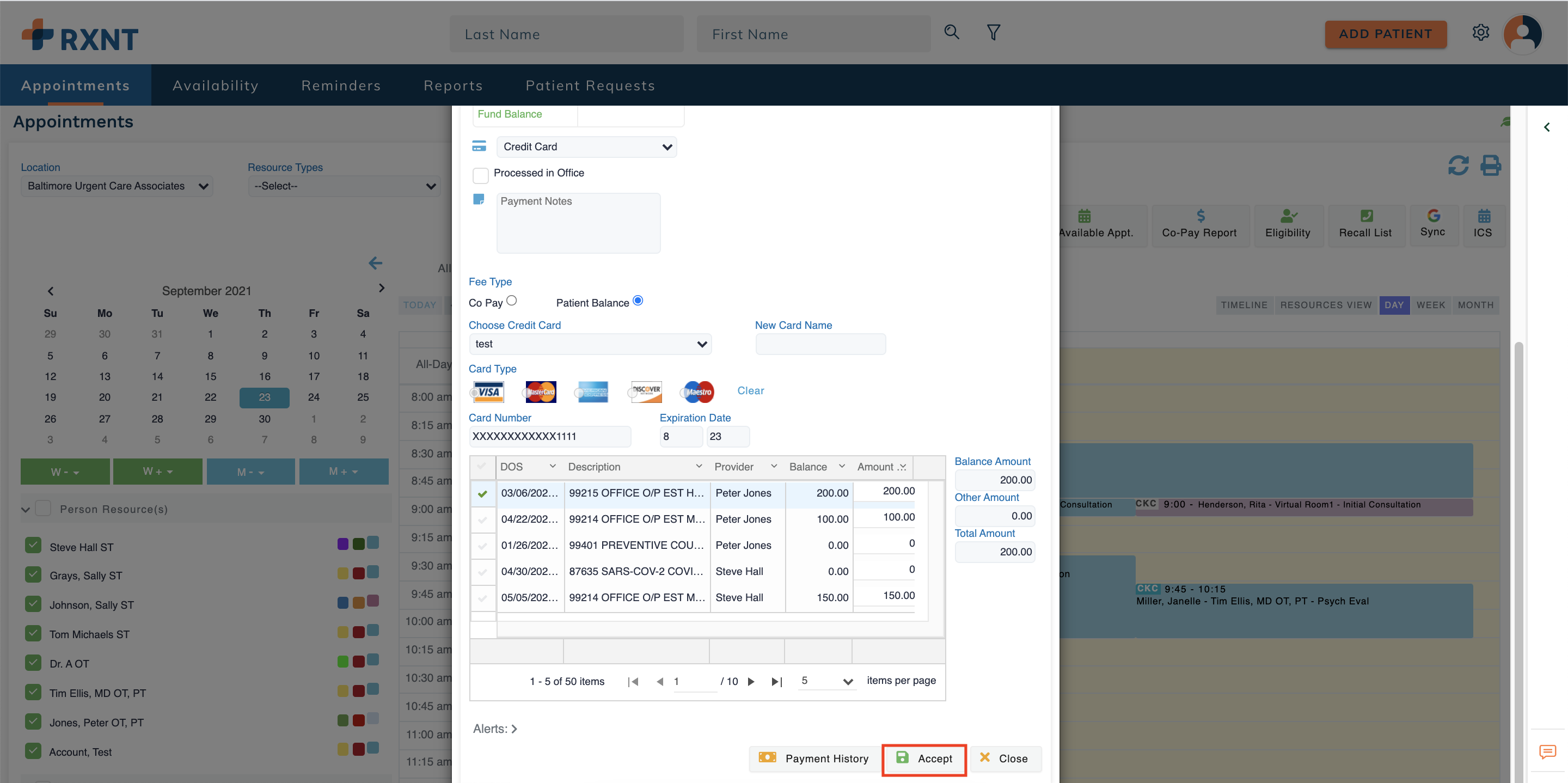Toggle Steve Hall ST resource checkbox
This screenshot has height=783, width=1568.
(x=33, y=545)
